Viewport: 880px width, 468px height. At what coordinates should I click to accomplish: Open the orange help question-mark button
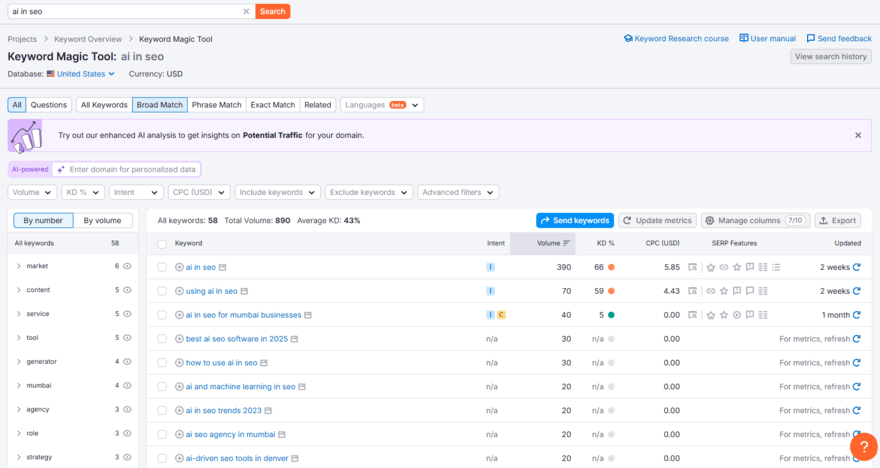point(864,447)
